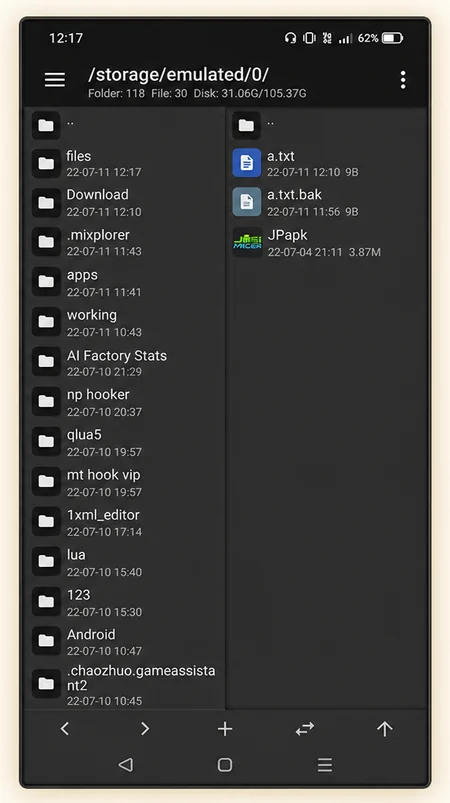The height and width of the screenshot is (803, 450).
Task: Select the '.chaozhuo.gameassistant2' folder name
Action: click(141, 678)
